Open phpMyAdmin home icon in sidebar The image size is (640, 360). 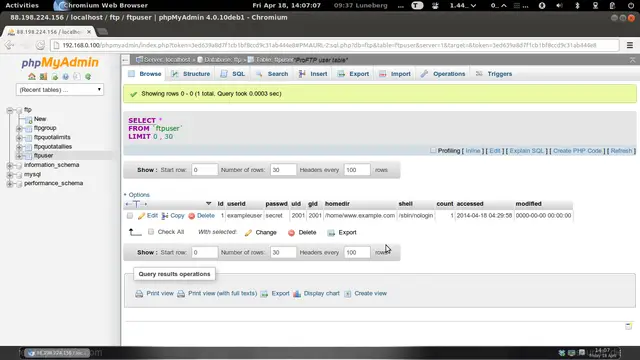tap(32, 76)
